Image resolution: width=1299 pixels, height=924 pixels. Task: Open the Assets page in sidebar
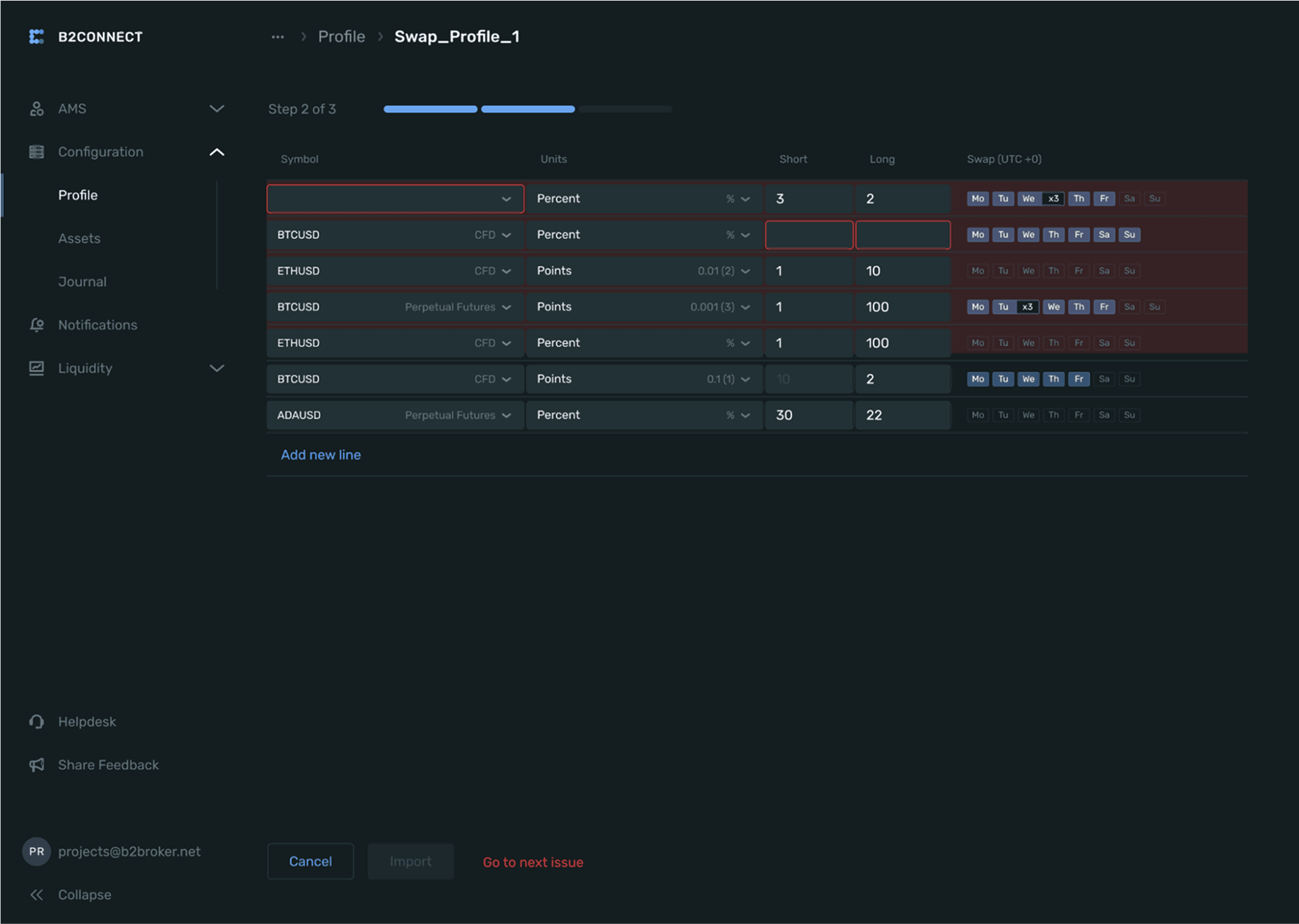click(x=79, y=238)
